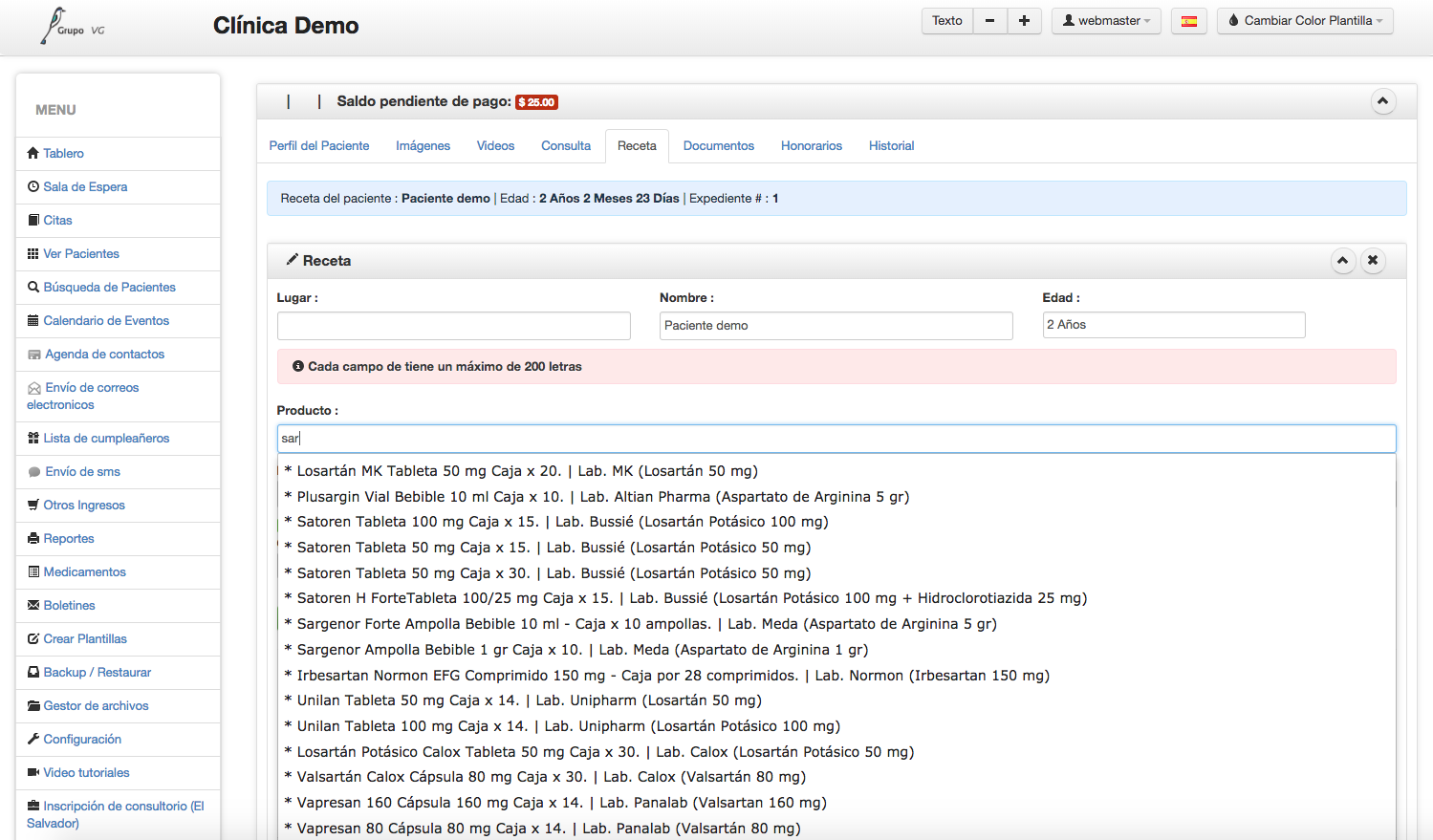Click the Envío de correos envelope icon
Viewport: 1433px width, 840px height.
coord(34,388)
